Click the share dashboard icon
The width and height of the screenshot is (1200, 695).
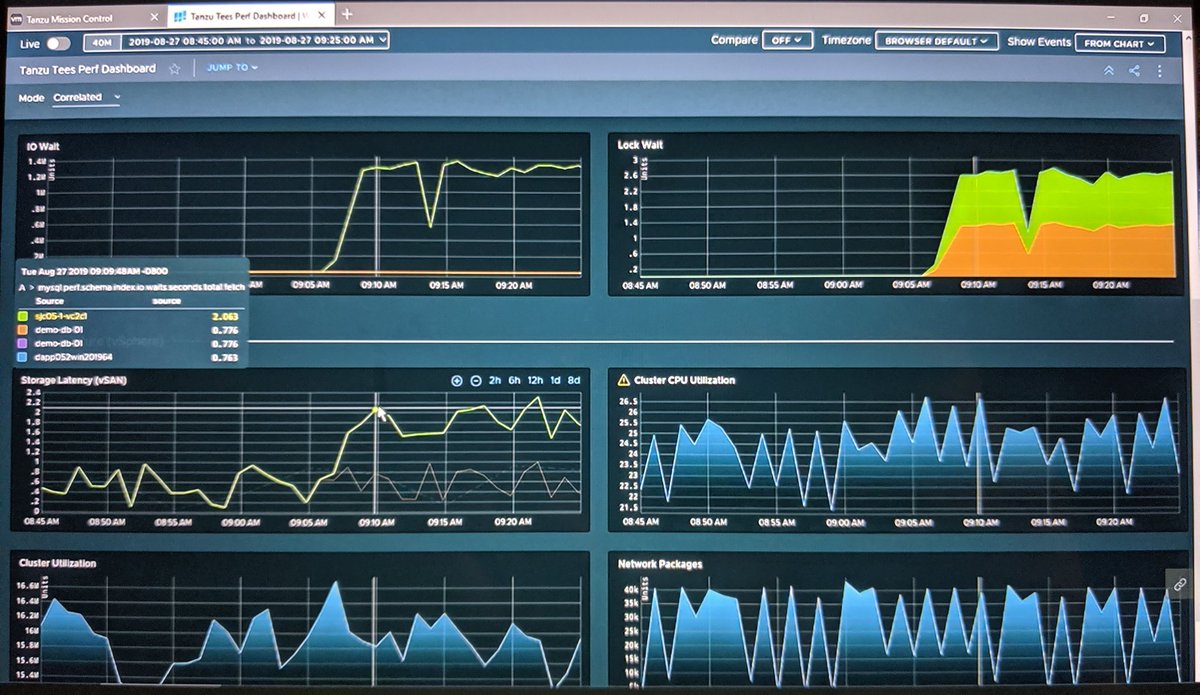tap(1134, 71)
